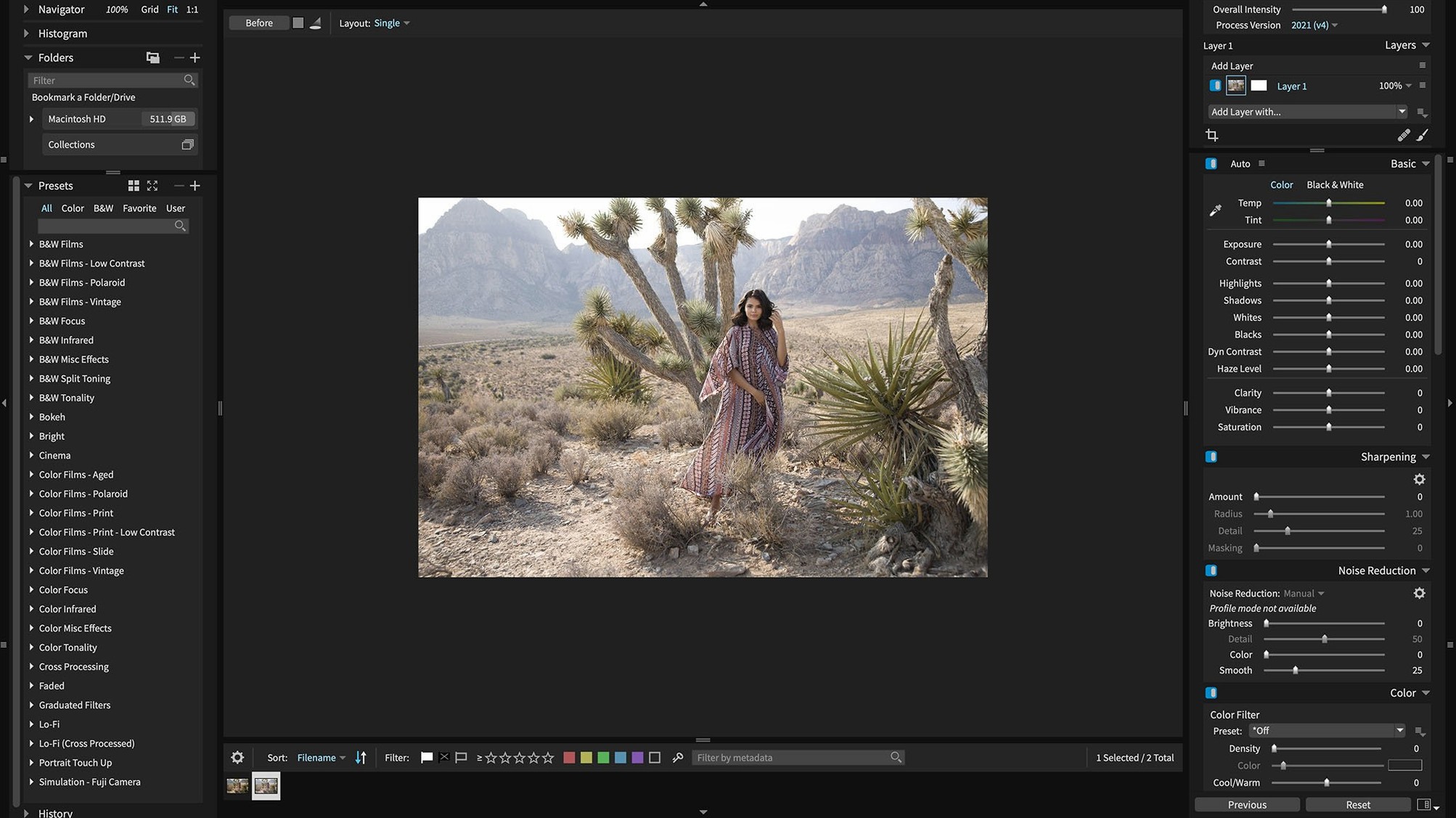Viewport: 1456px width, 818px height.
Task: Switch presets to grid thumbnail view
Action: click(134, 186)
